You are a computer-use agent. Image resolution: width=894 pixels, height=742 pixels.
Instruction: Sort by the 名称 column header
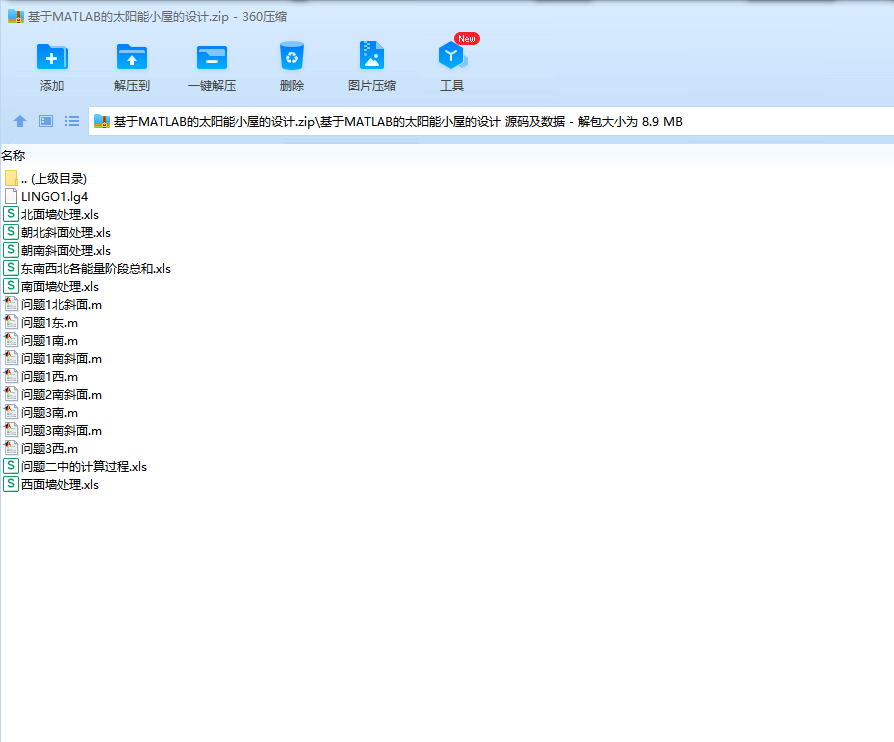(13, 155)
